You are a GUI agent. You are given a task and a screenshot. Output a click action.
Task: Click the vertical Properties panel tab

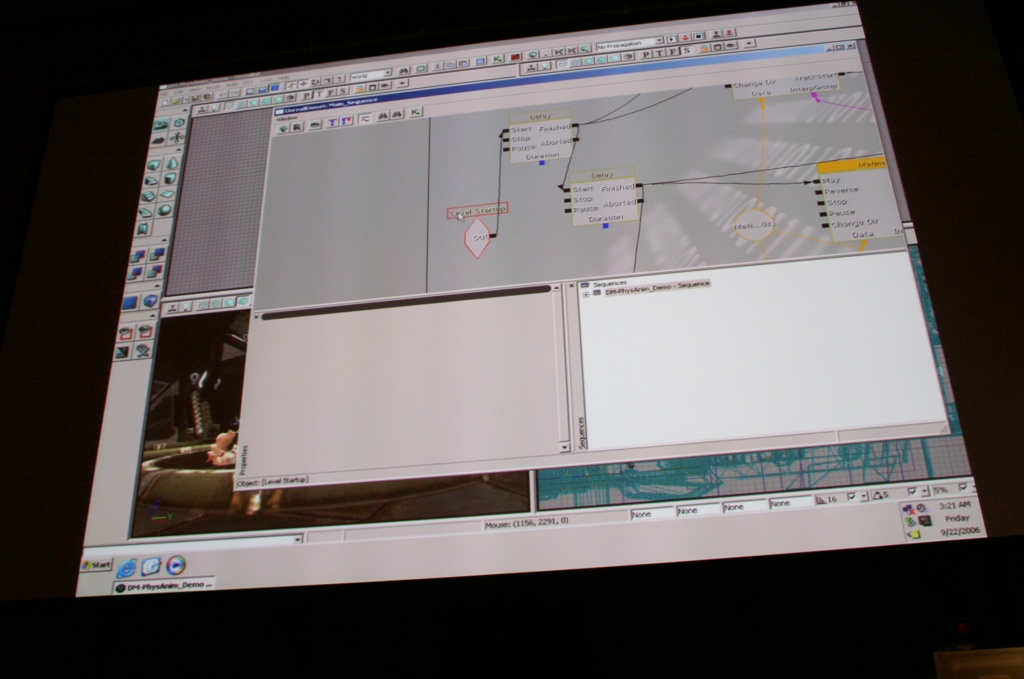click(244, 459)
